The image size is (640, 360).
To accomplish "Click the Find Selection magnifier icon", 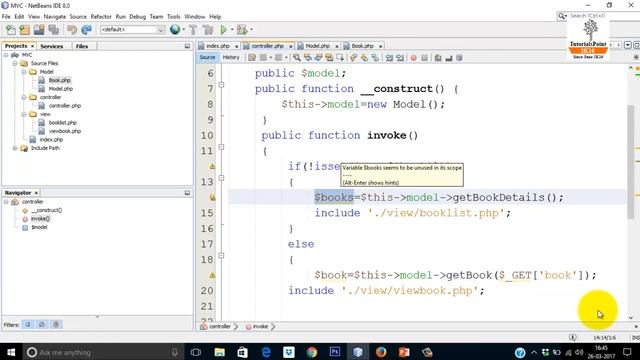I will coord(297,58).
